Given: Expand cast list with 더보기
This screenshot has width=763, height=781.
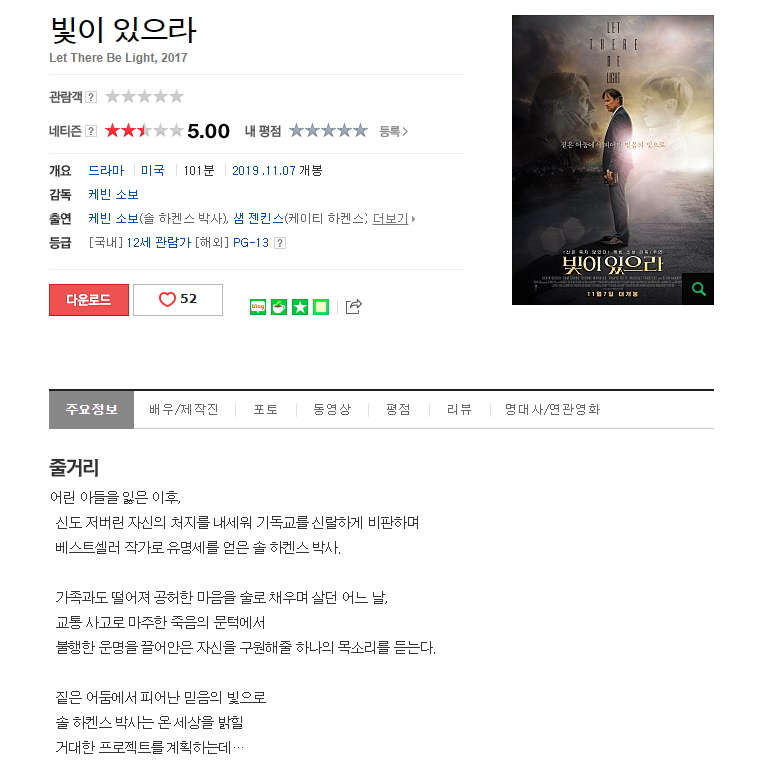Looking at the screenshot, I should click(393, 219).
